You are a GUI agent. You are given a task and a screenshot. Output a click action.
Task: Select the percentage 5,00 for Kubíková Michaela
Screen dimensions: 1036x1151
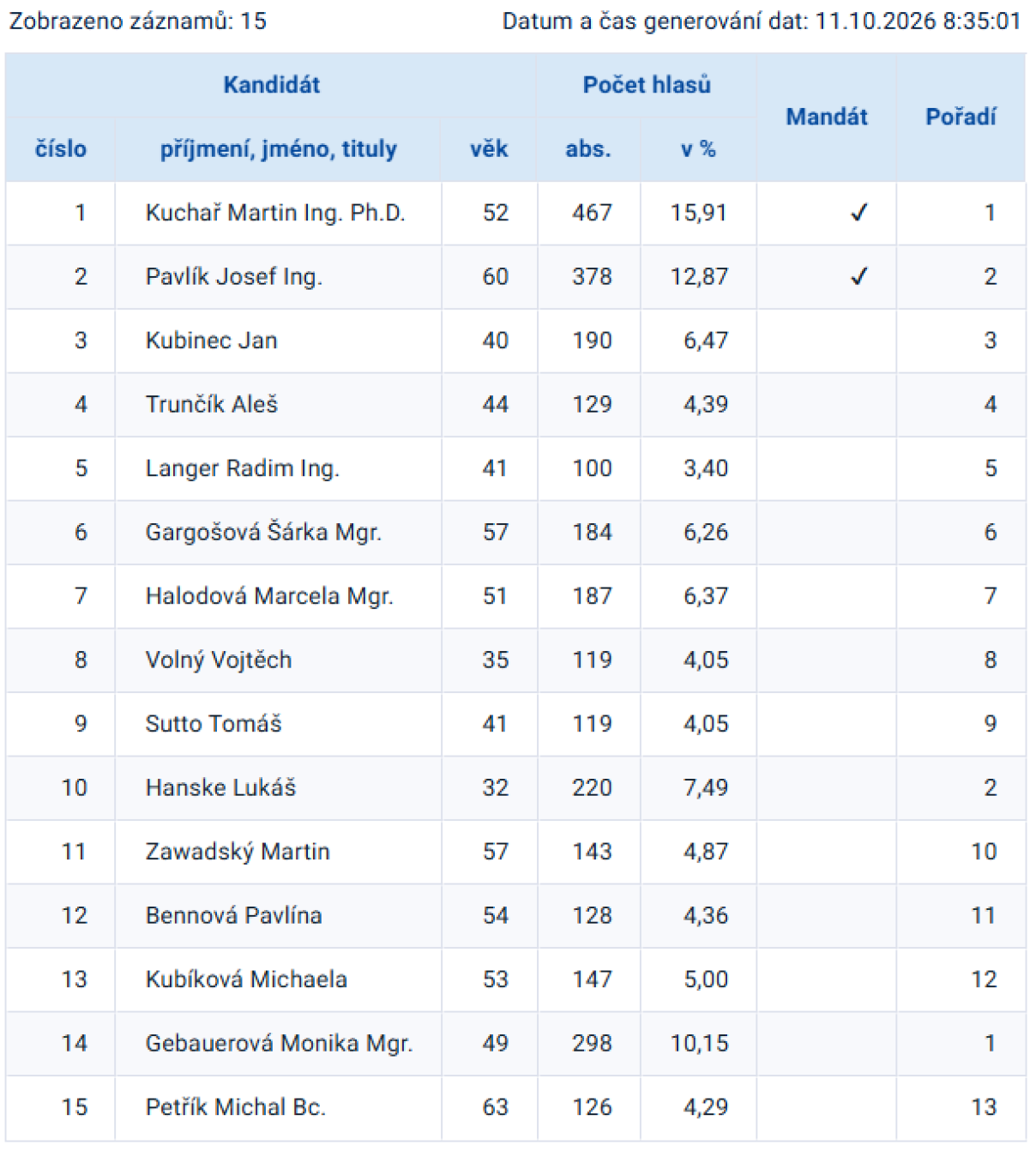706,979
